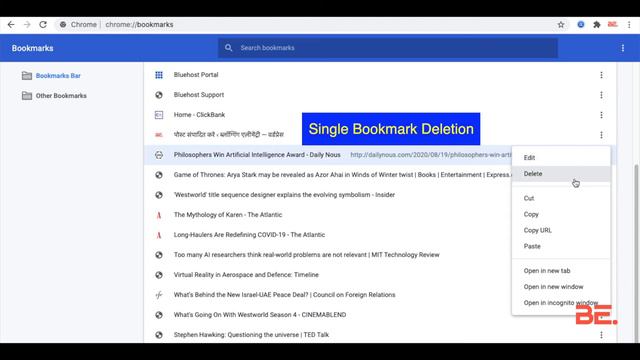Open the Extensions puzzle icon
Viewport: 640px width, 360px height.
tap(597, 24)
